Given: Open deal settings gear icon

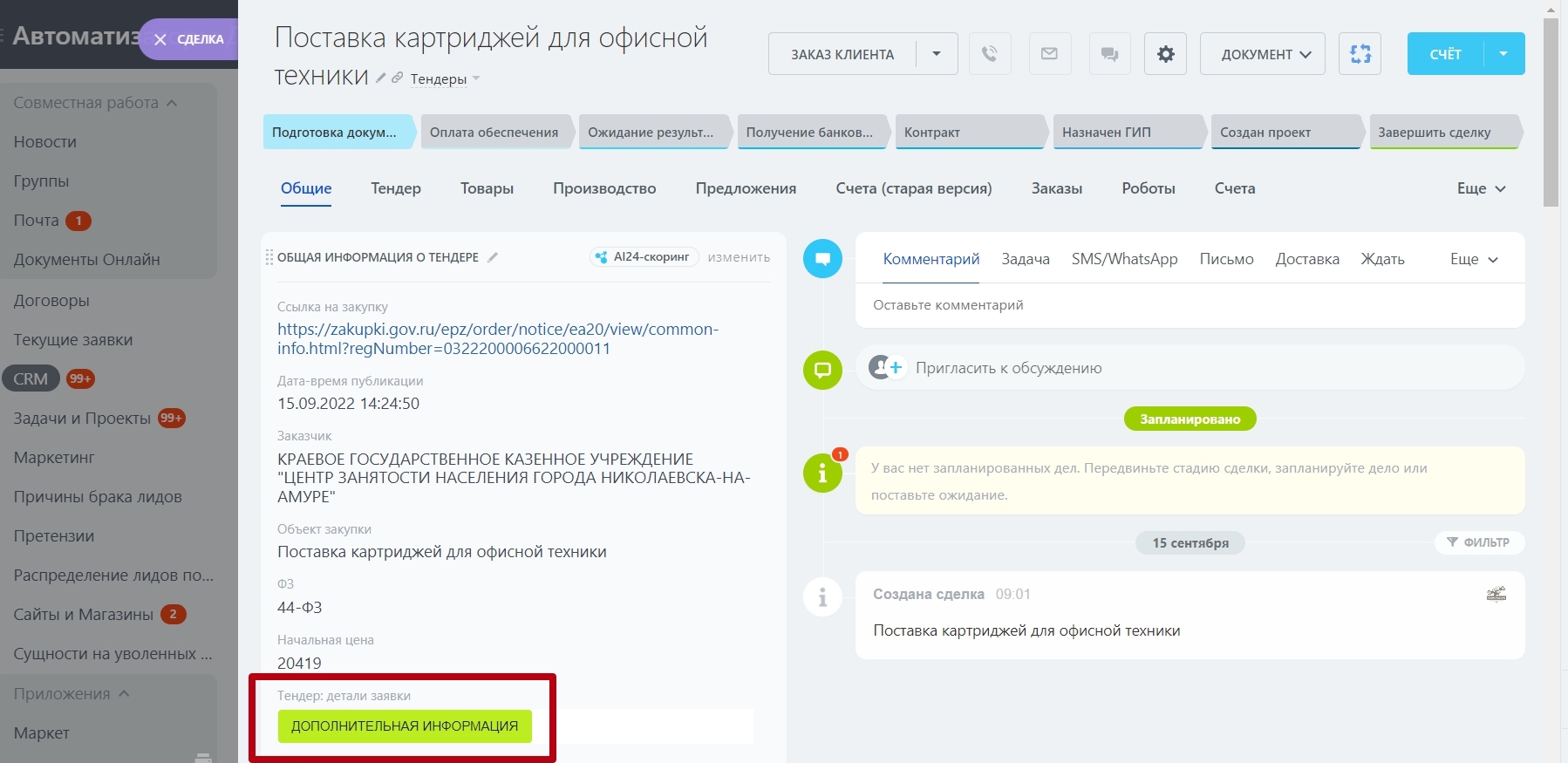Looking at the screenshot, I should [x=1165, y=54].
